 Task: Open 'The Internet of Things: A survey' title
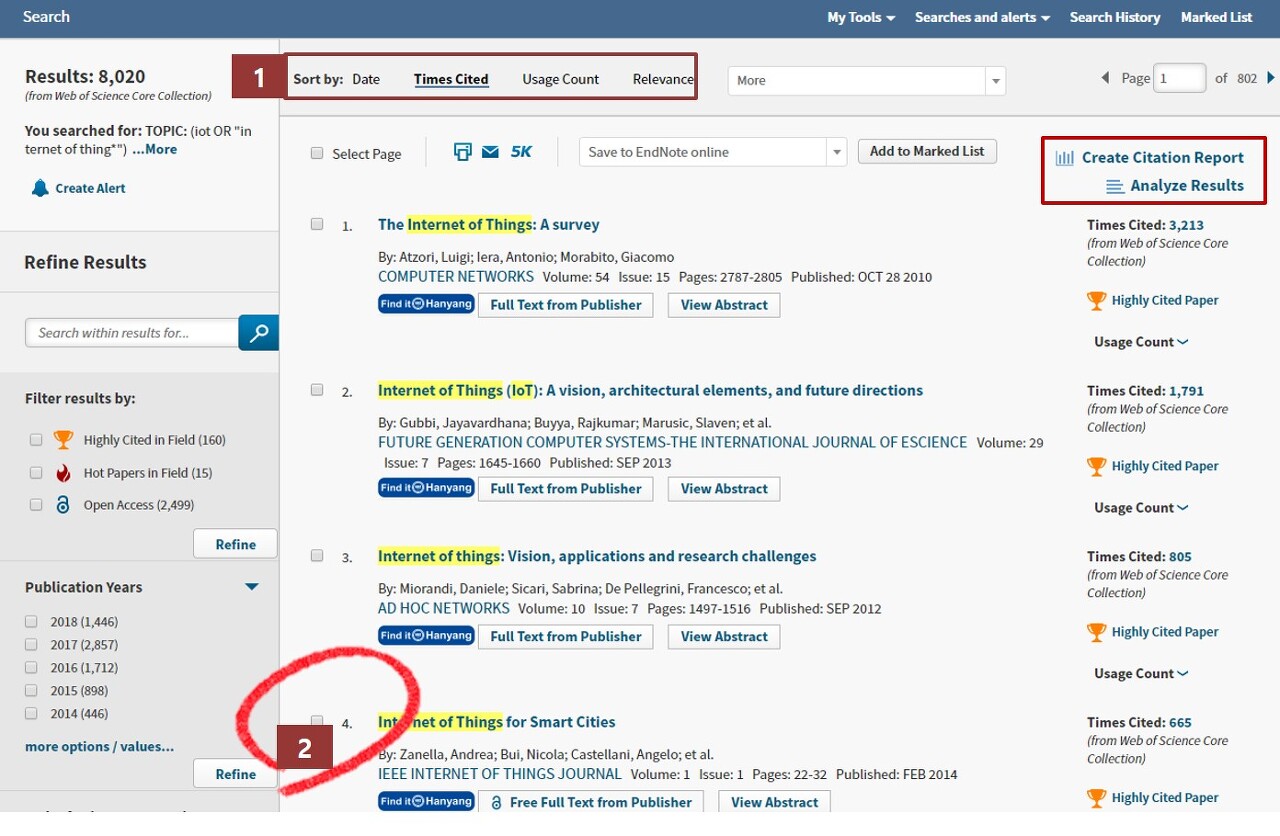489,225
